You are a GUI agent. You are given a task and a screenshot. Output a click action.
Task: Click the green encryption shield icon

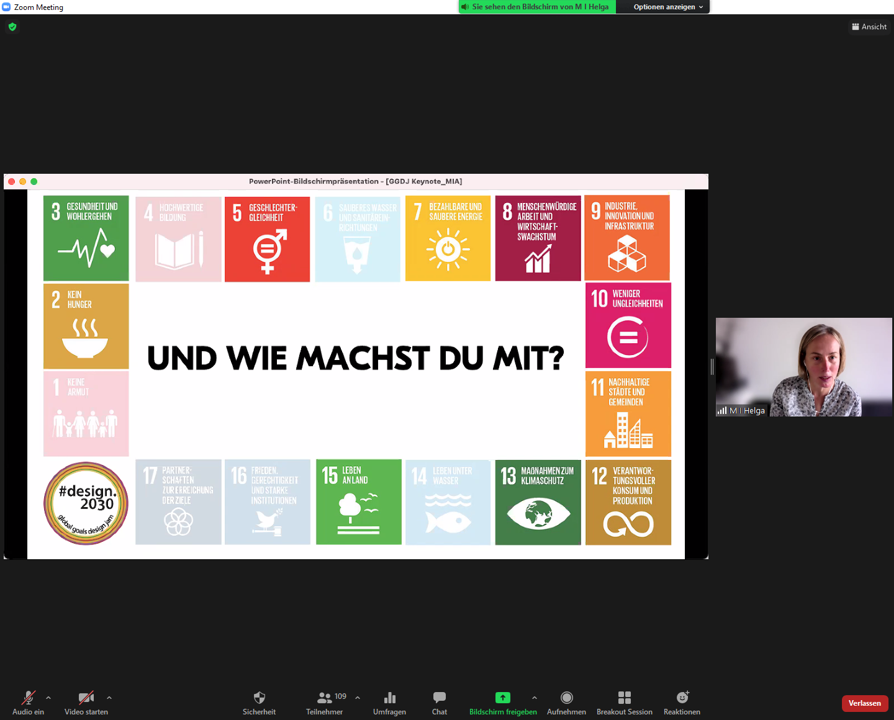(x=13, y=27)
